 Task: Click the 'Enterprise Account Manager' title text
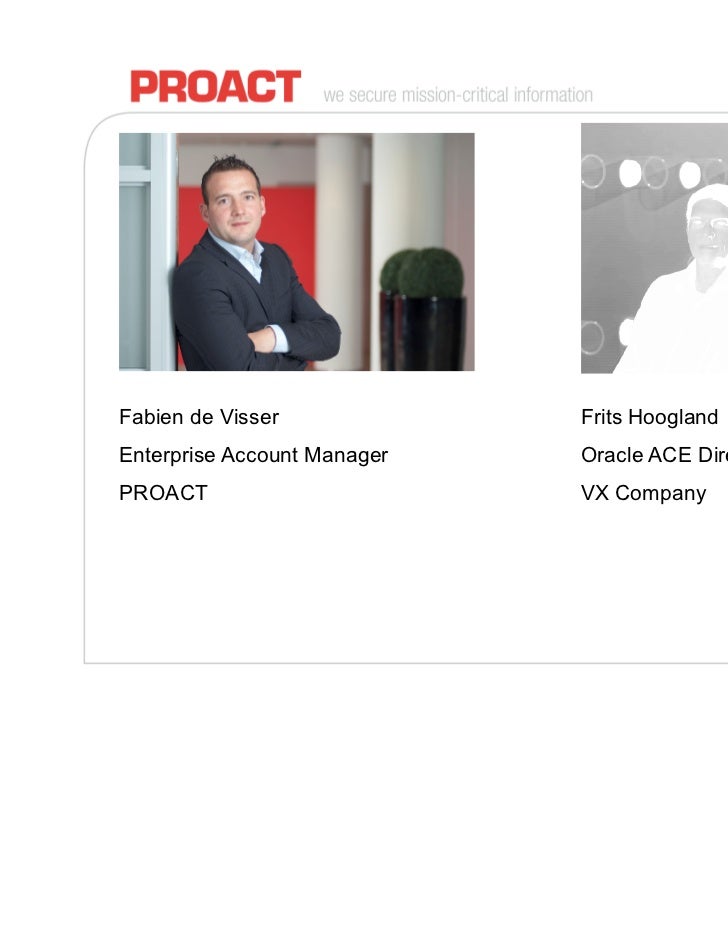[253, 455]
